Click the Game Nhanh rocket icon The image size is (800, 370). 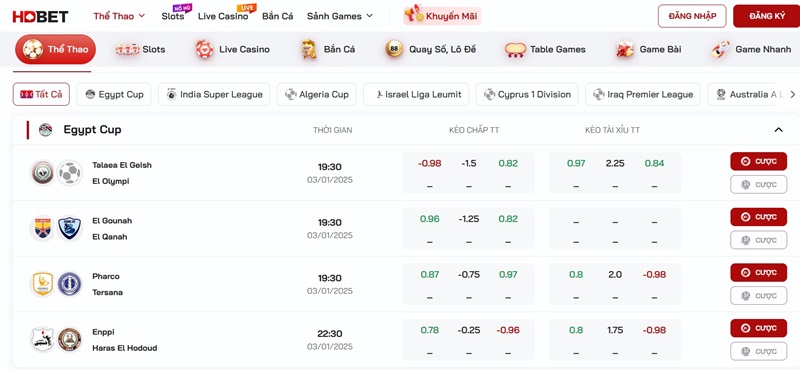tap(720, 50)
